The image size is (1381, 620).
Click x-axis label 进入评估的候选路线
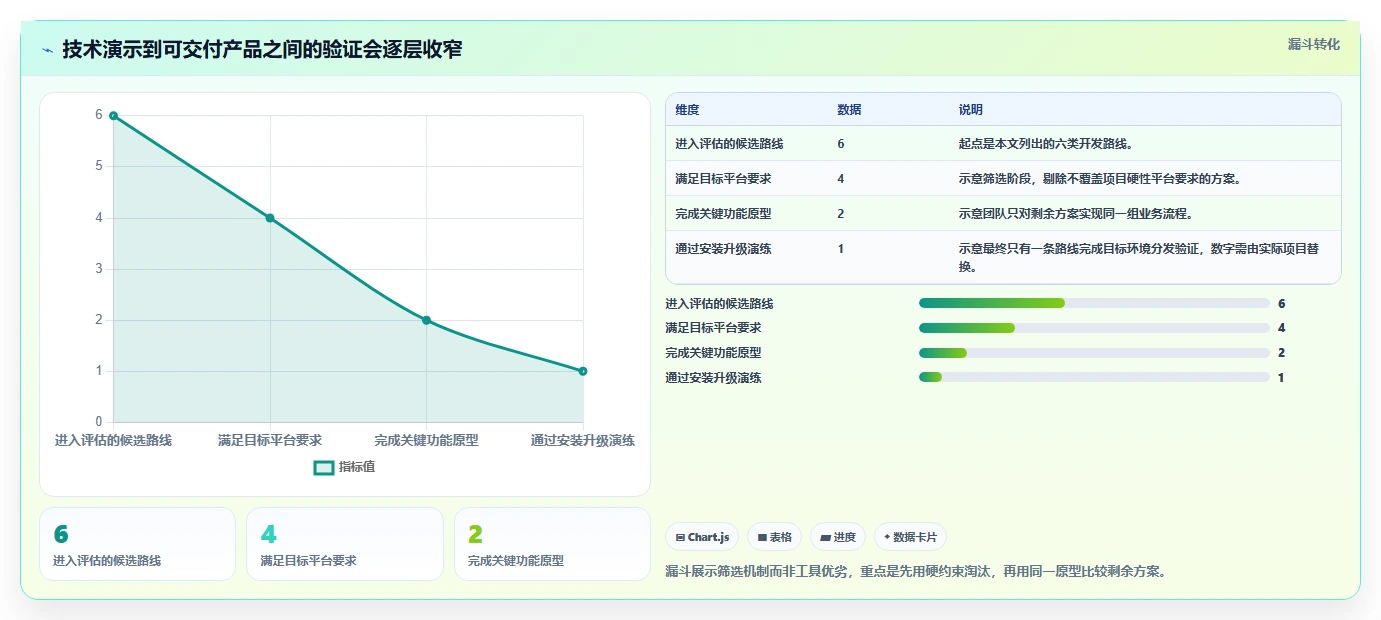(x=113, y=440)
